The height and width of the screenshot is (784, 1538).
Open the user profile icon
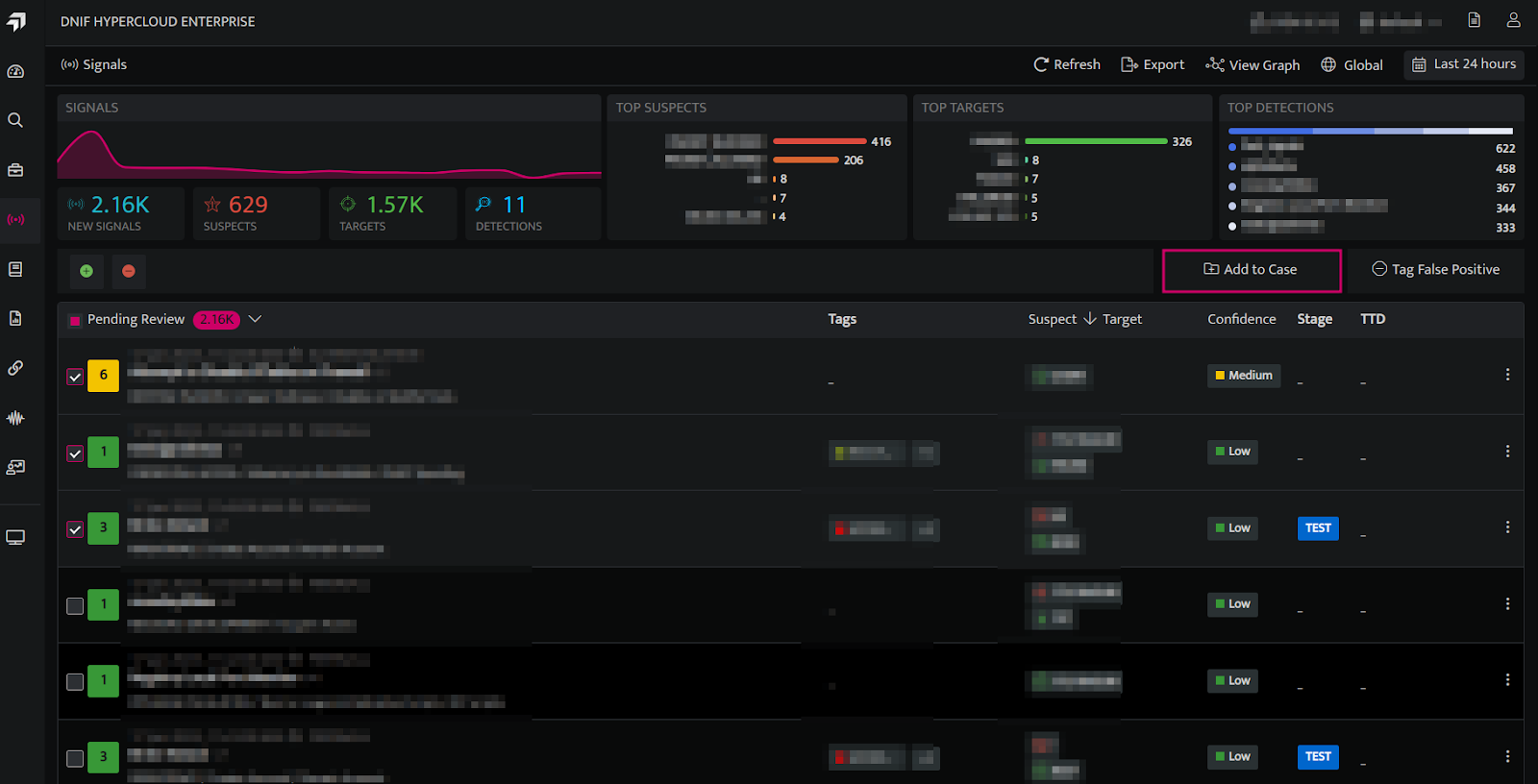pos(1513,20)
